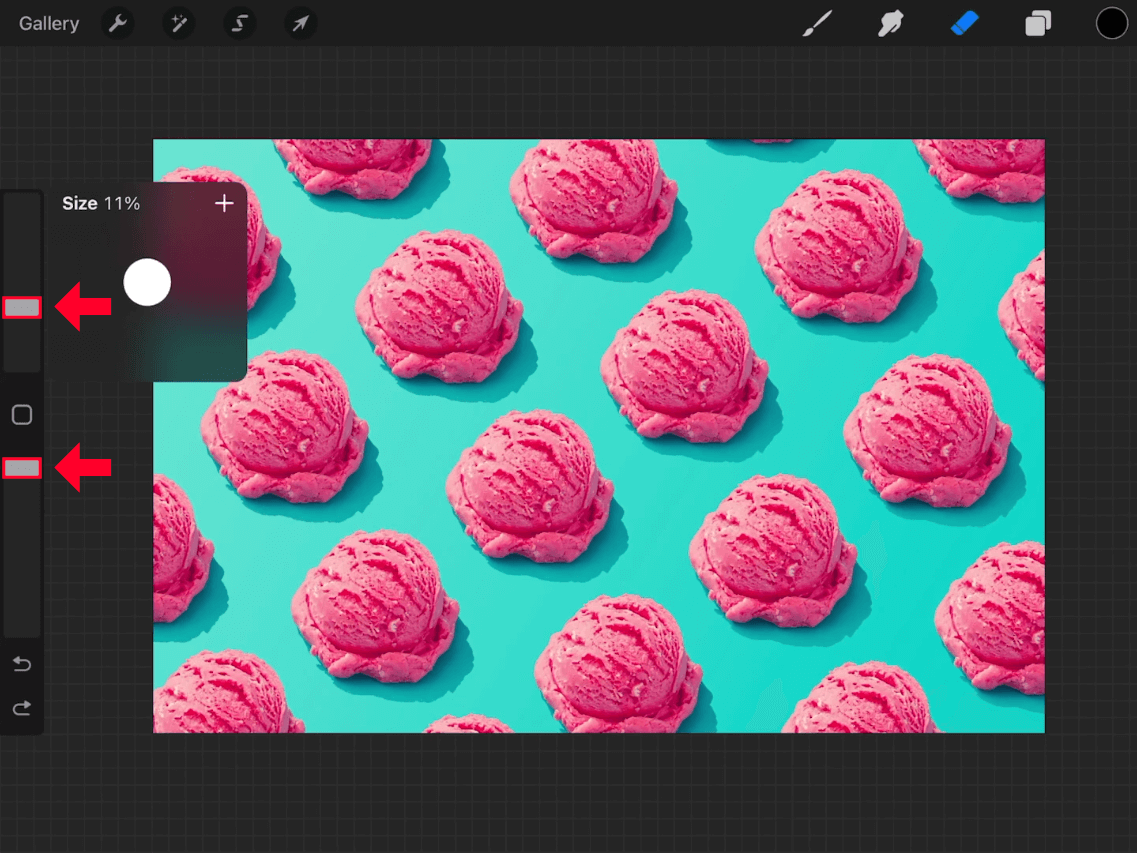Select the Paint brush tool
1137x853 pixels.
pos(817,23)
